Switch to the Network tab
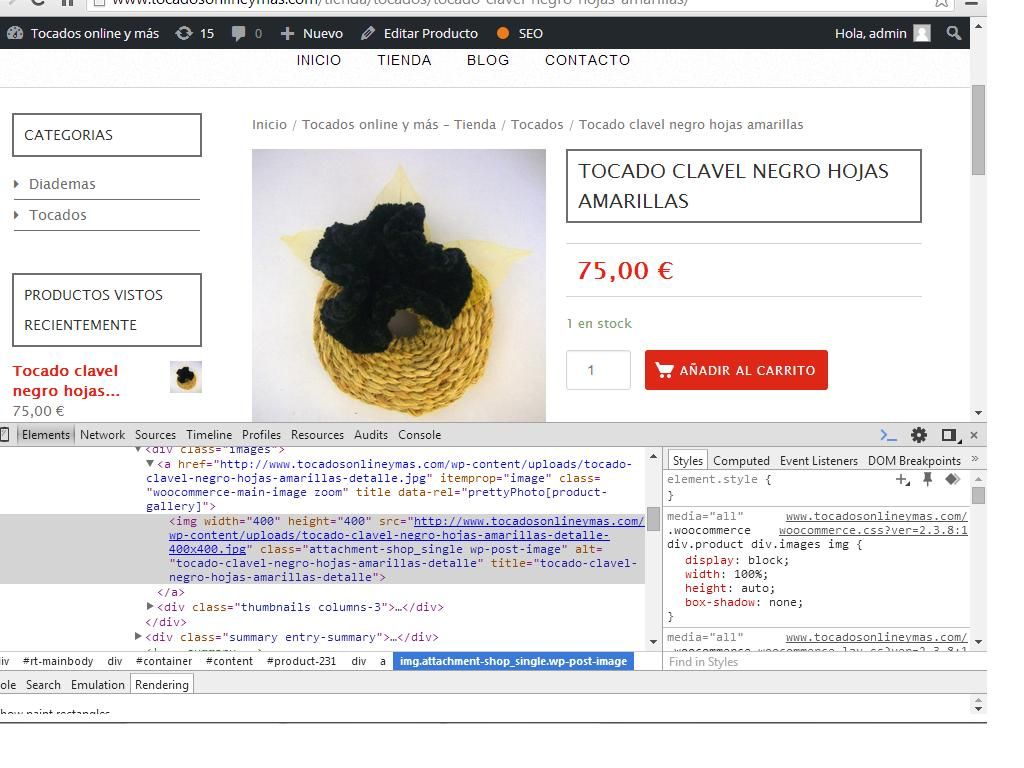This screenshot has width=1024, height=768. [103, 435]
